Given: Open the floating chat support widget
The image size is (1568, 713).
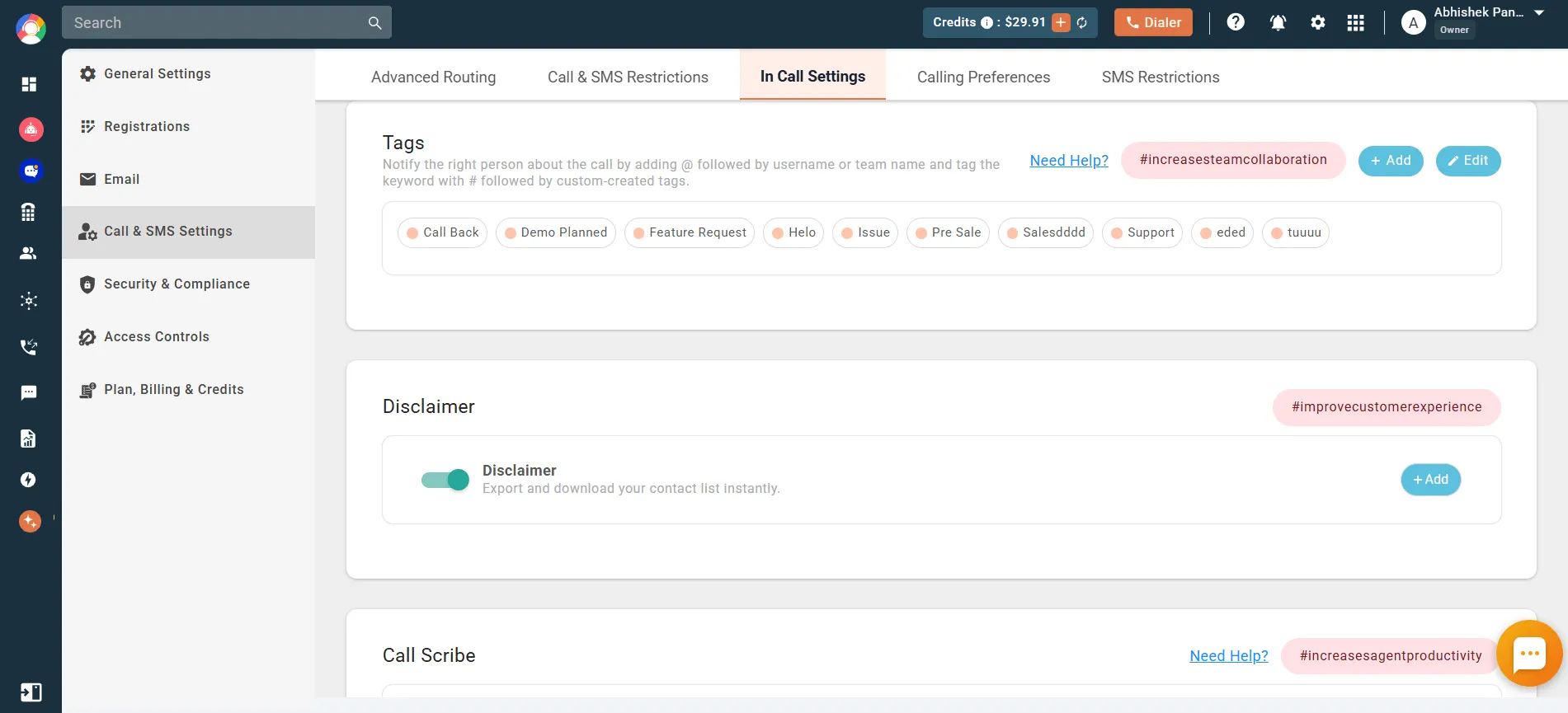Looking at the screenshot, I should (x=1529, y=654).
